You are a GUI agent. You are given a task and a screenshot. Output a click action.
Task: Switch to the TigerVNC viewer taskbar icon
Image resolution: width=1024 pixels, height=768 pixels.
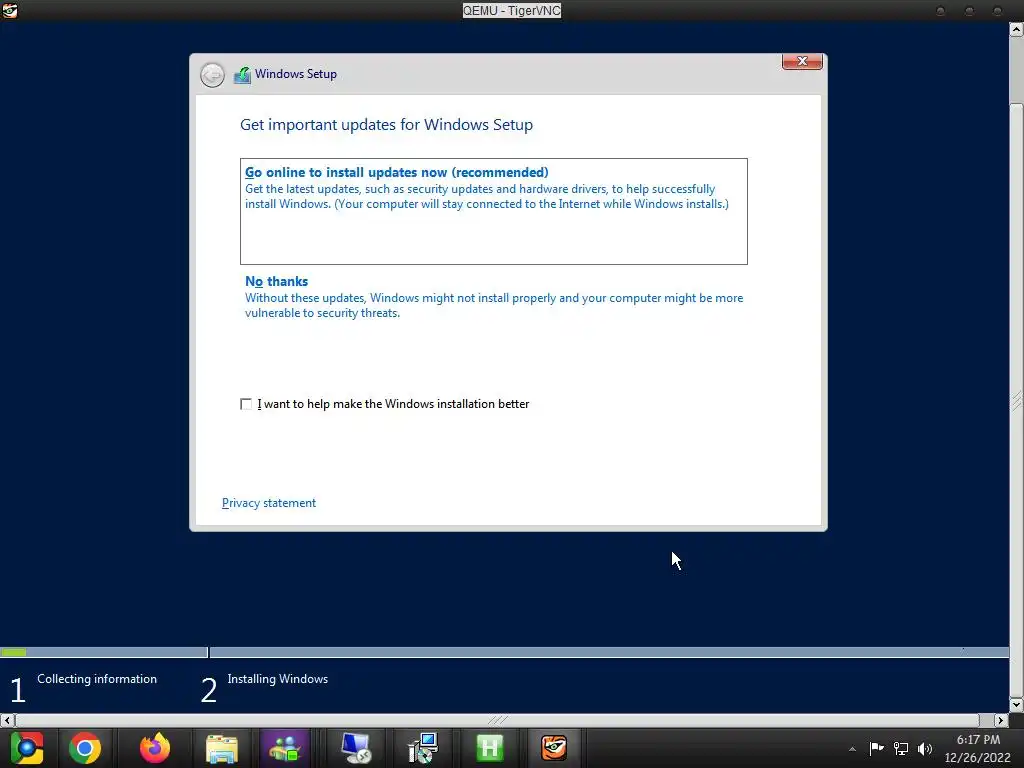click(x=554, y=748)
